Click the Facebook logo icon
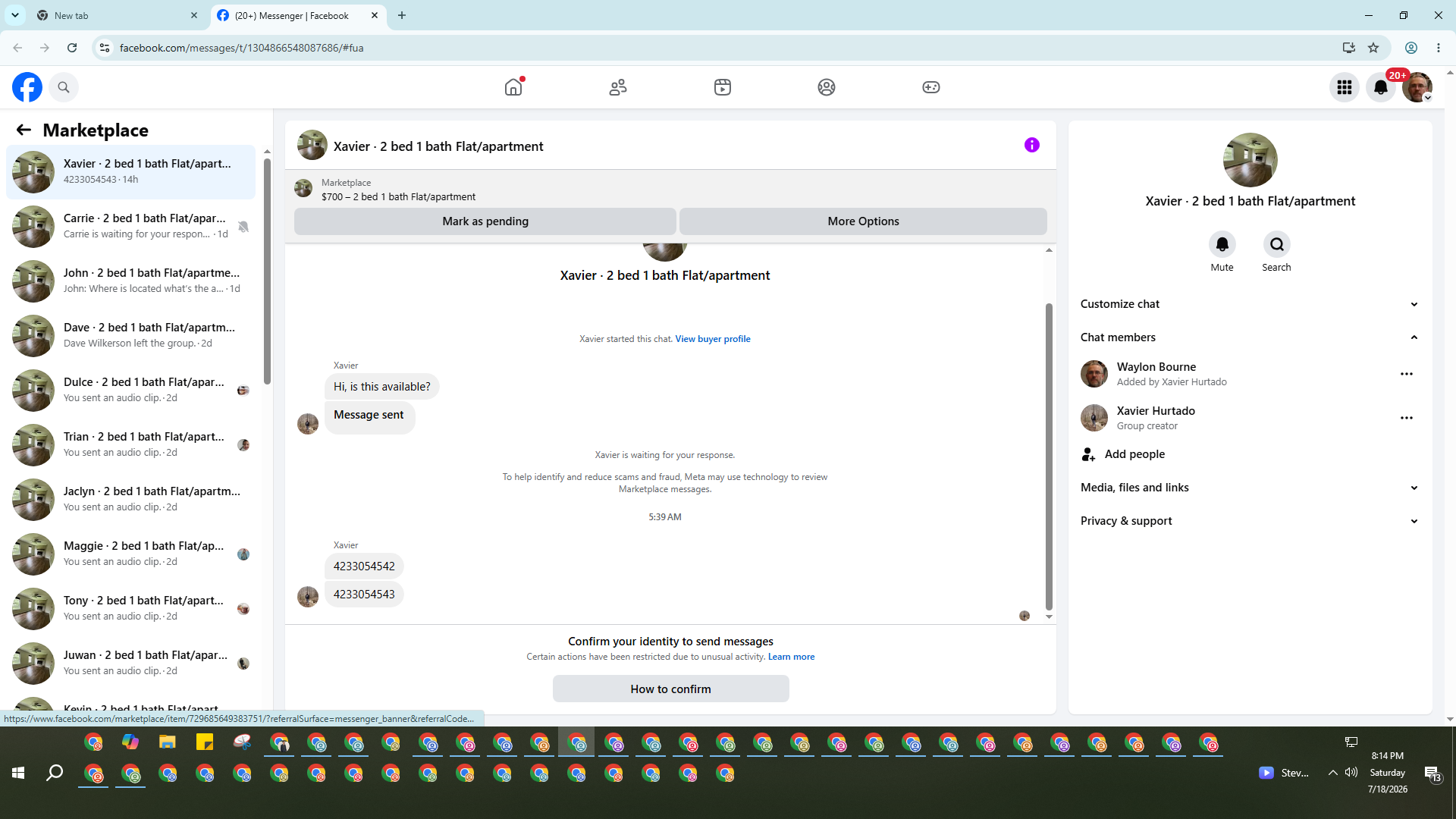The width and height of the screenshot is (1456, 819). point(27,87)
